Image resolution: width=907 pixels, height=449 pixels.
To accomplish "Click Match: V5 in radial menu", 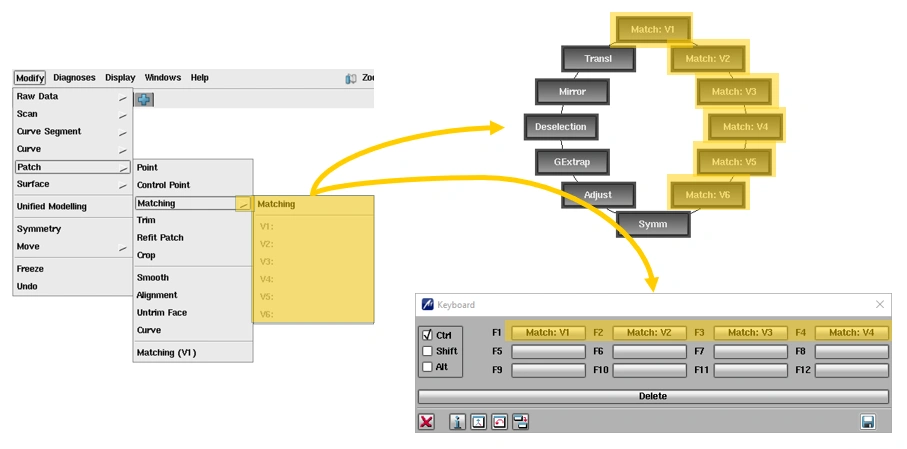I will [x=733, y=162].
